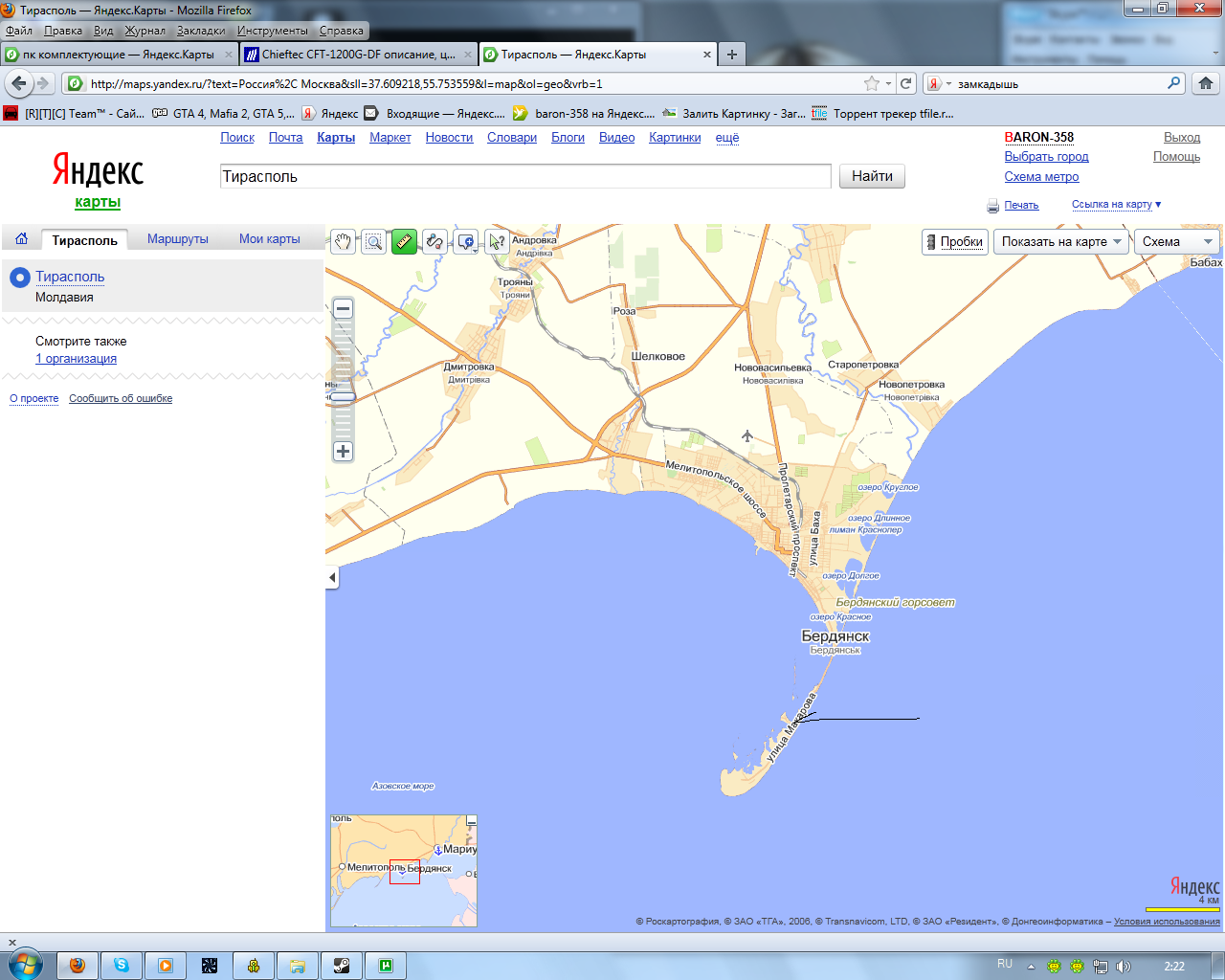Click the volume tray icon
This screenshot has height=980, width=1225.
click(x=1123, y=967)
